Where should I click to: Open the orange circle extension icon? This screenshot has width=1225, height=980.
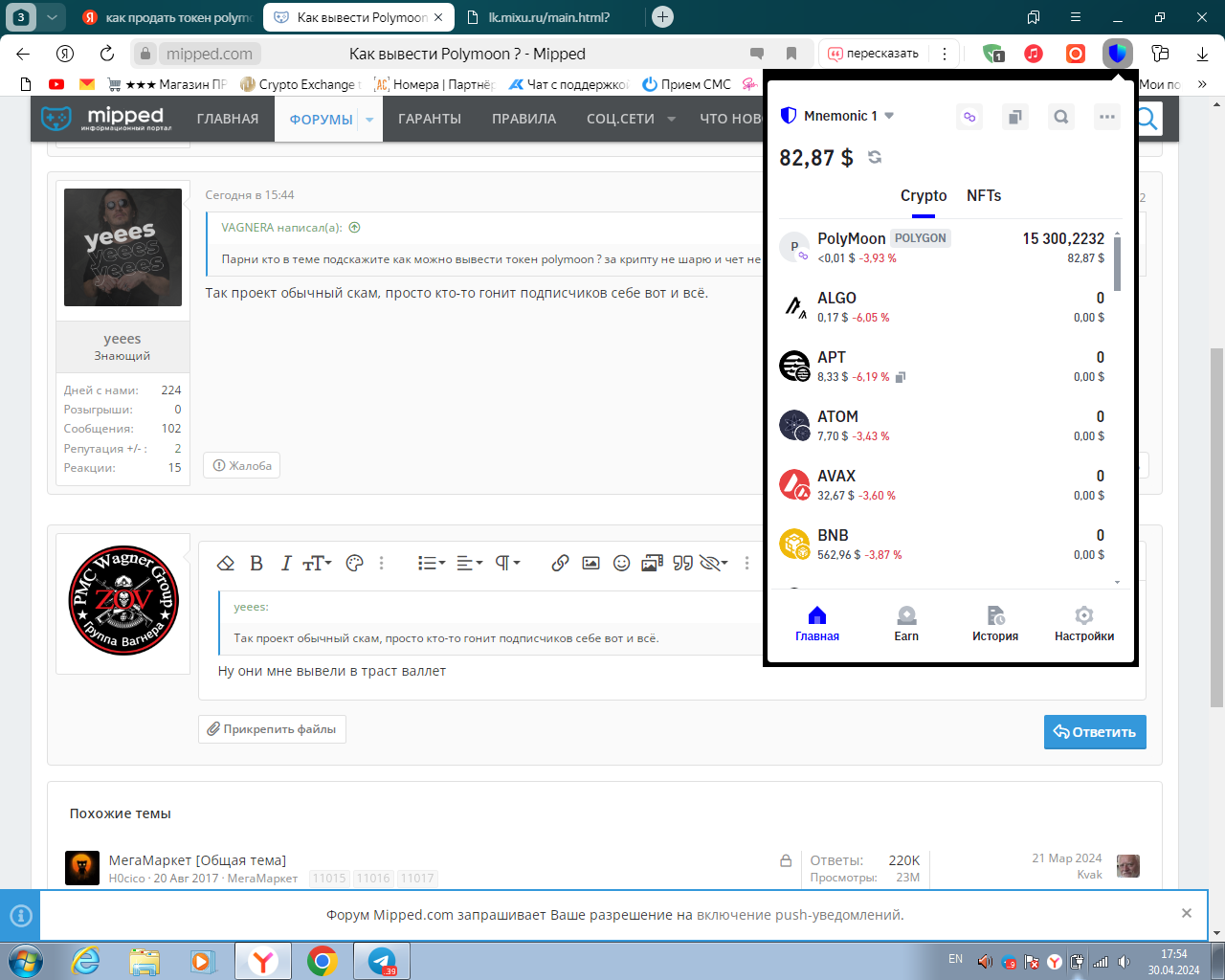(1076, 54)
